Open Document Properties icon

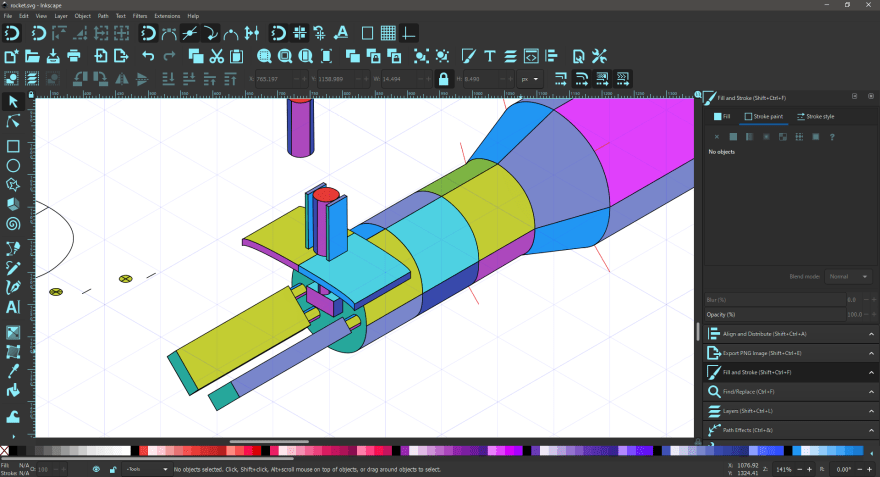[x=579, y=56]
